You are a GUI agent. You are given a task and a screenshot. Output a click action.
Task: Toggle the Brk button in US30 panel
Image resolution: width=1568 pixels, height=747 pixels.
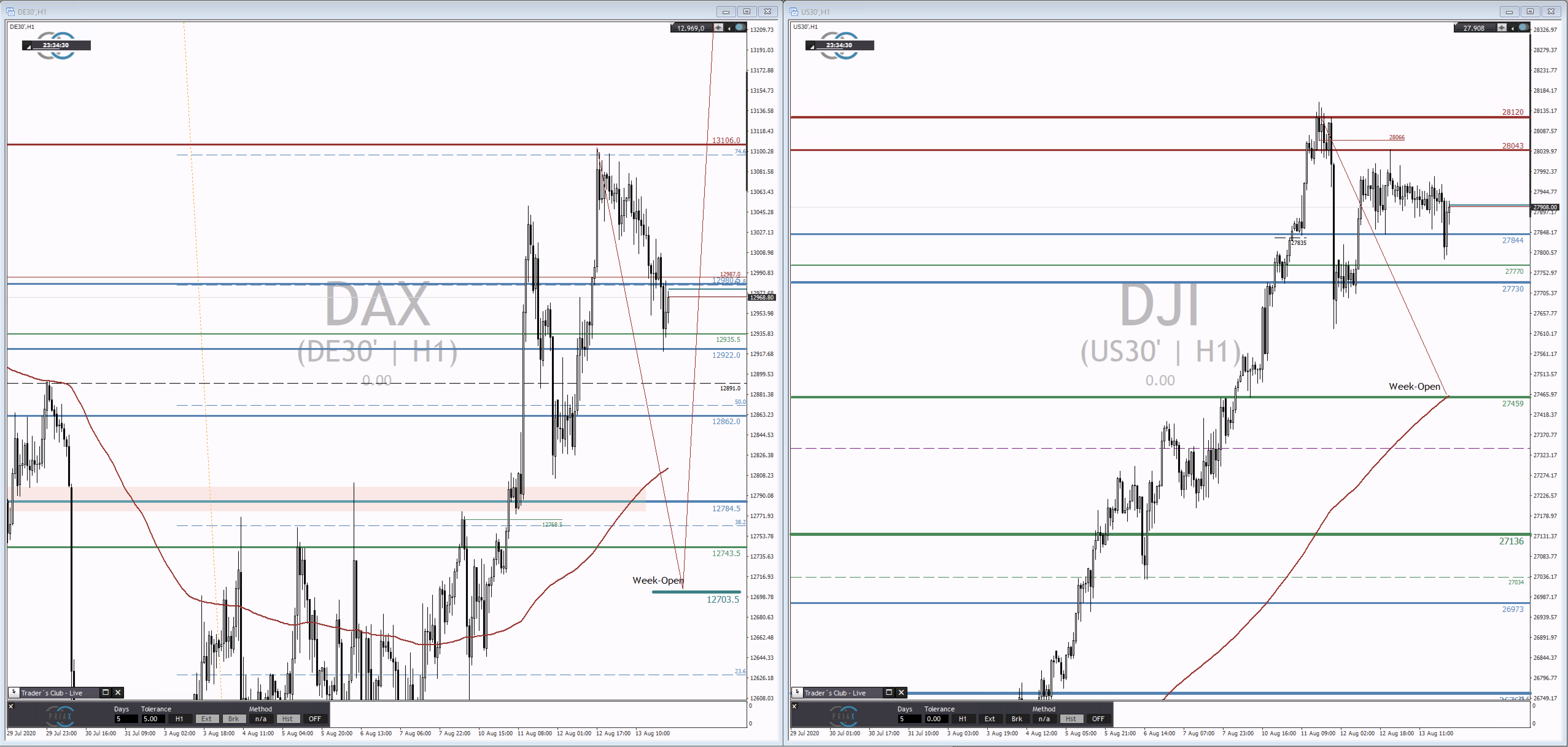point(1017,719)
